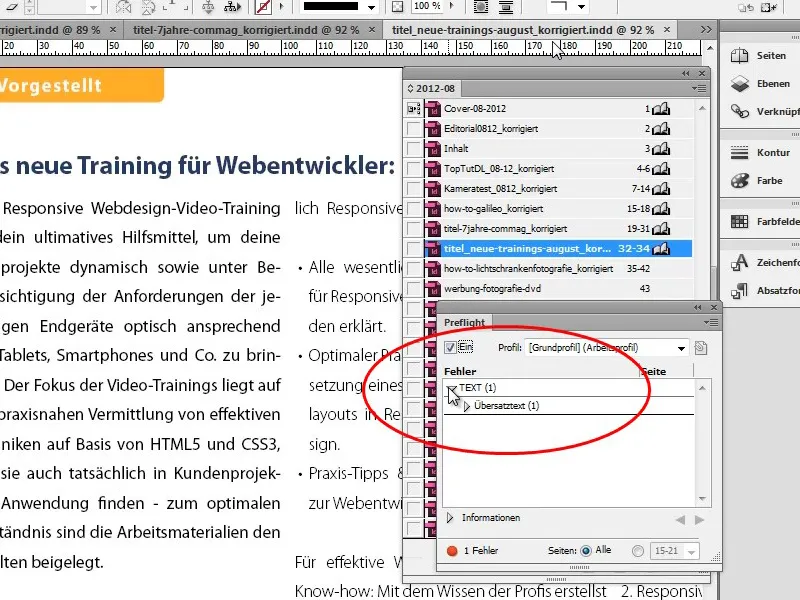Open the Farbe panel icon
800x600 pixels.
[739, 181]
